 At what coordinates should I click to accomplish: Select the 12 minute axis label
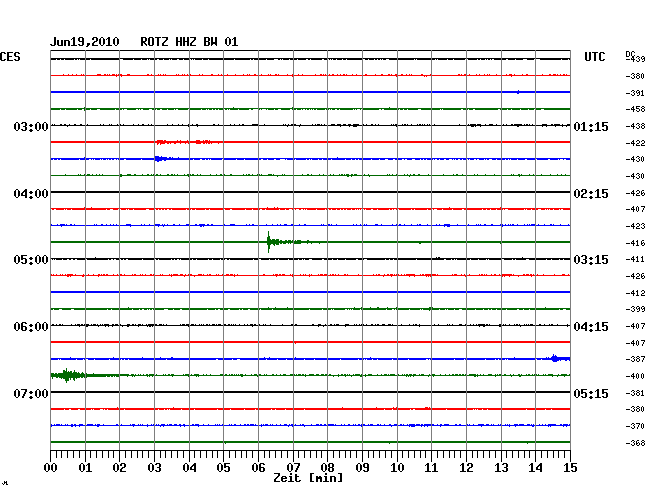pos(466,467)
